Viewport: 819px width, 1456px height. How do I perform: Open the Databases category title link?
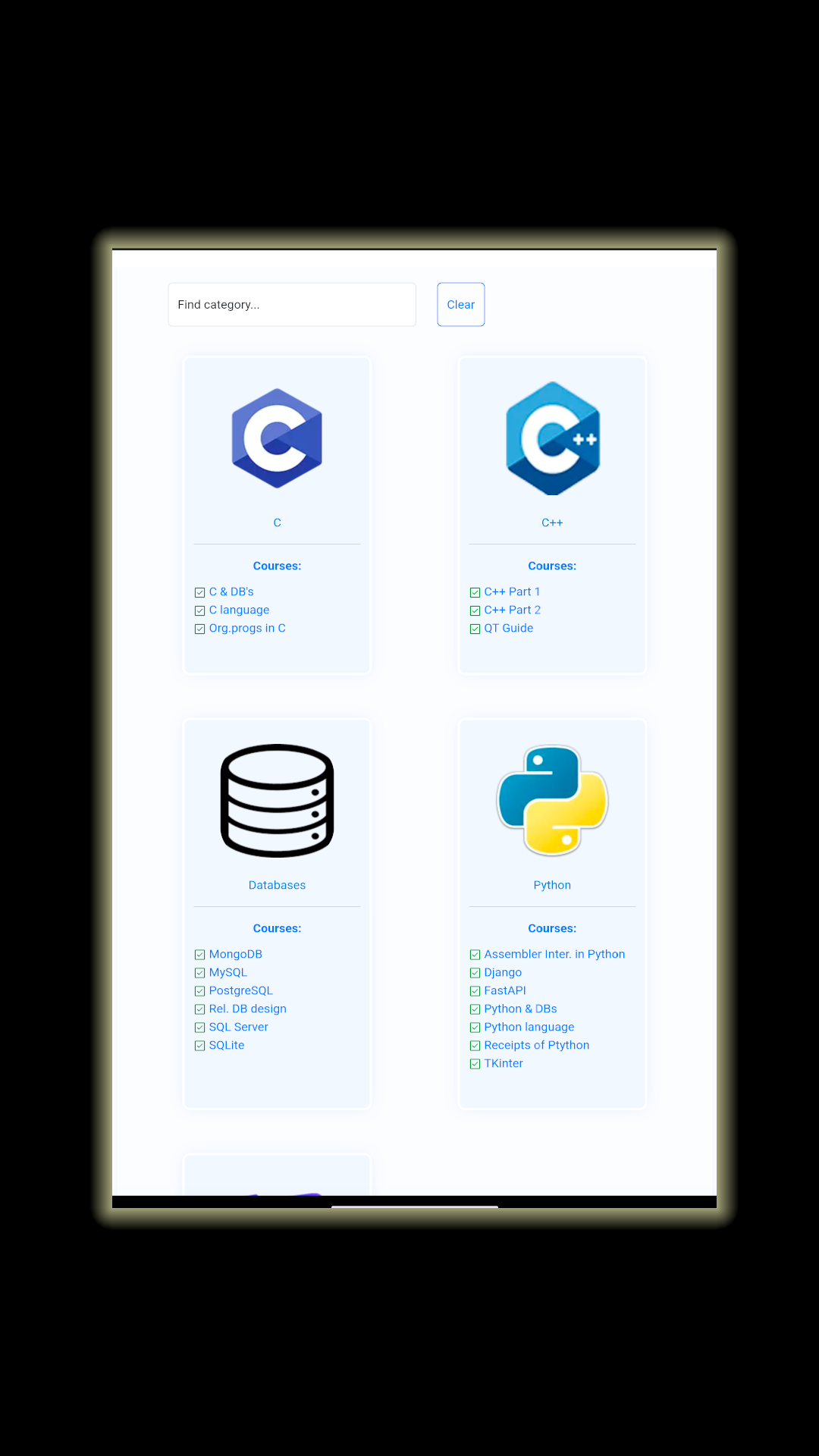click(x=277, y=885)
